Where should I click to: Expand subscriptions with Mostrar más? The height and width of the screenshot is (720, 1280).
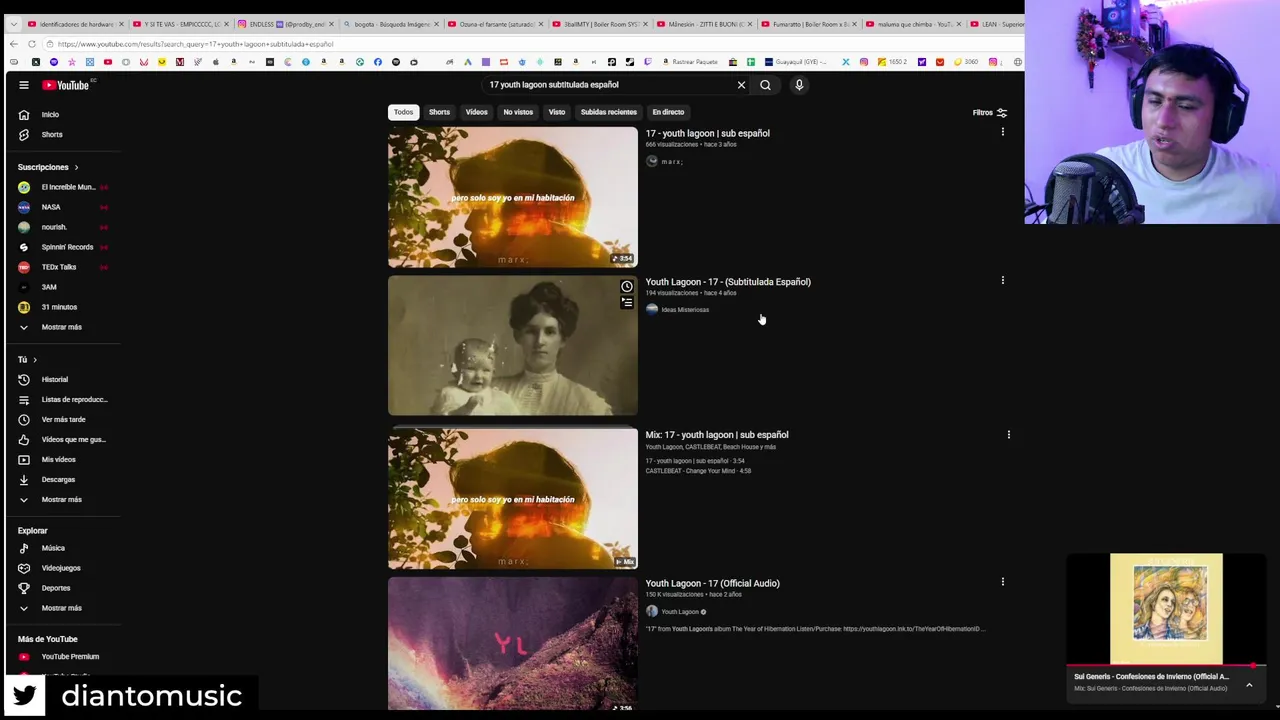point(60,327)
